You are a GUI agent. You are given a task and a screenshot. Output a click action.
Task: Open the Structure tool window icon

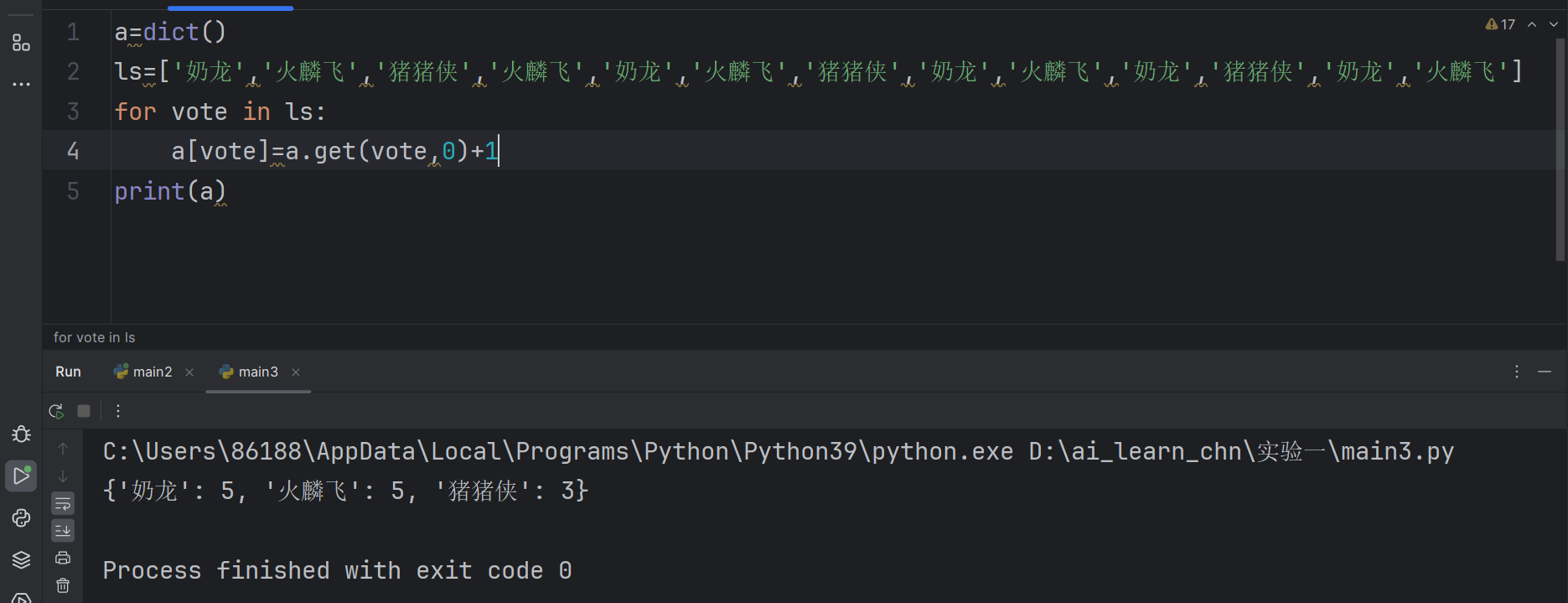pyautogui.click(x=21, y=43)
